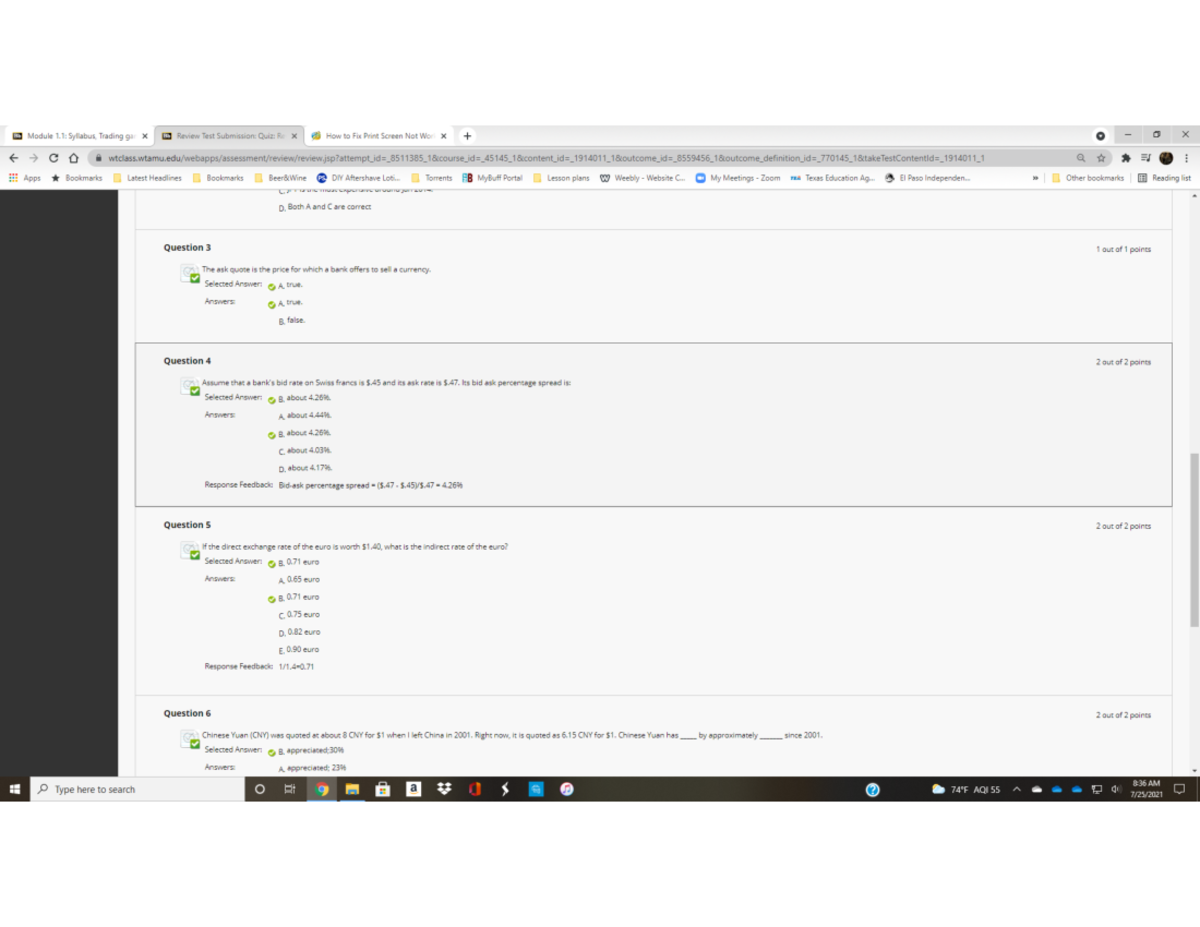Expand the hidden bookmarks overflow chevron

pyautogui.click(x=1035, y=178)
